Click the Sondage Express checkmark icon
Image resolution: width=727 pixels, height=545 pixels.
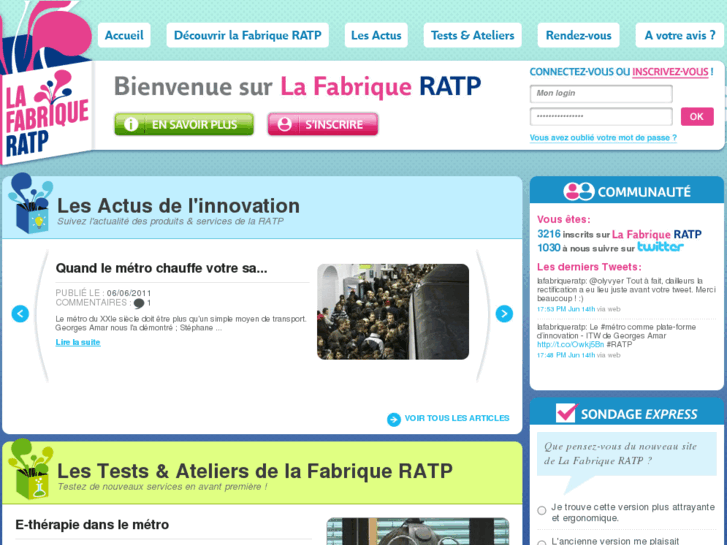click(x=566, y=412)
